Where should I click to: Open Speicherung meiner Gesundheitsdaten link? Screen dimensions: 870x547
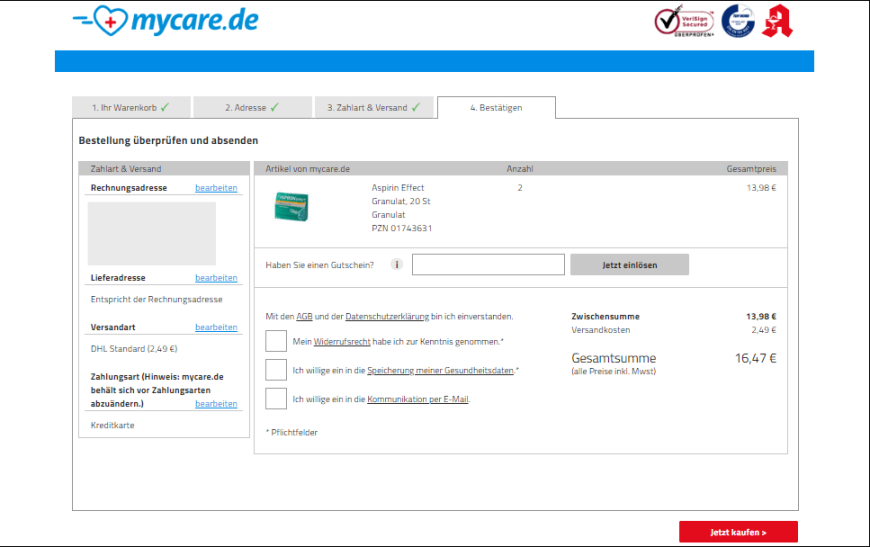click(x=441, y=371)
